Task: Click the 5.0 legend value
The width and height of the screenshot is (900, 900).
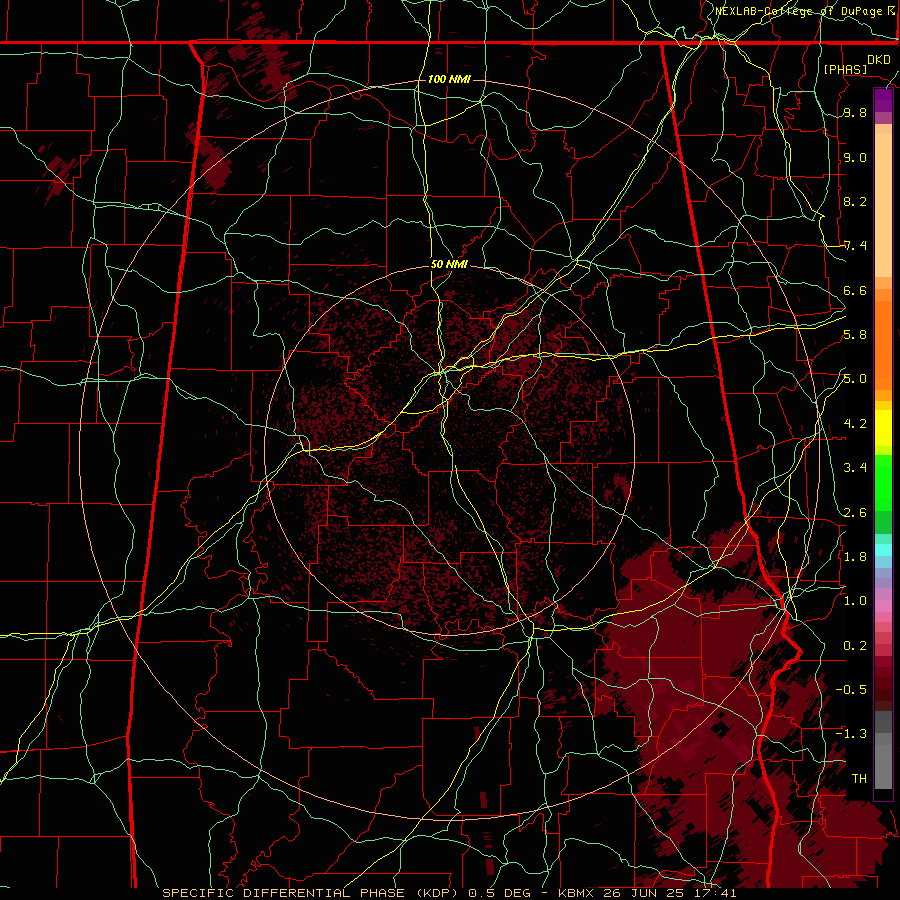Action: tap(855, 379)
